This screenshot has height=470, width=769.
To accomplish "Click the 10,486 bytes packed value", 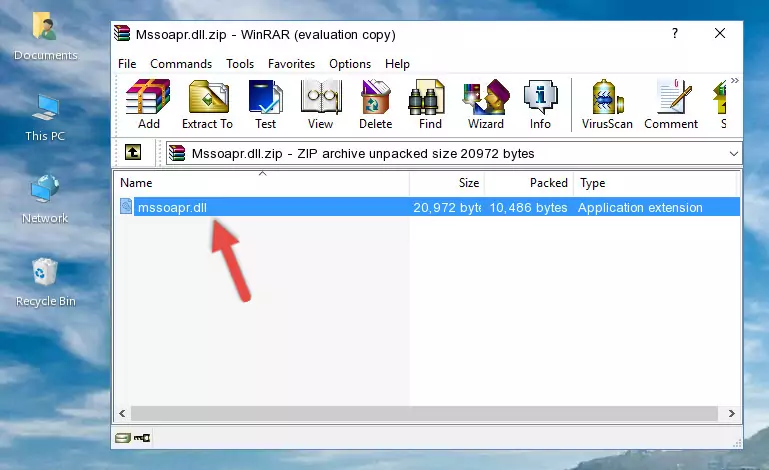I will coord(528,208).
